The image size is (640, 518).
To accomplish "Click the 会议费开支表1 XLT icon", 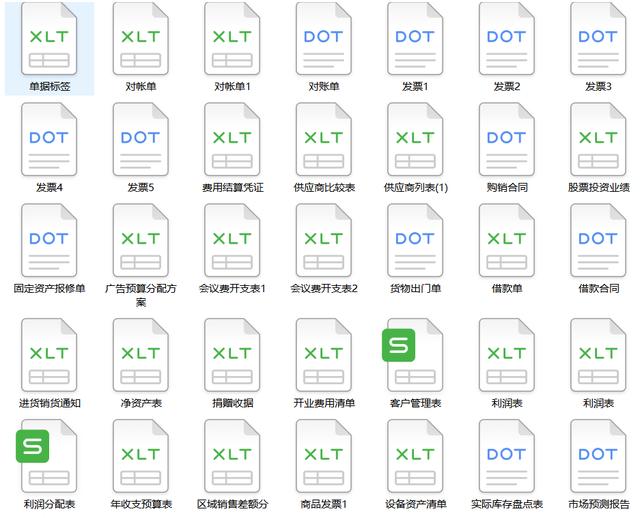I will click(232, 240).
